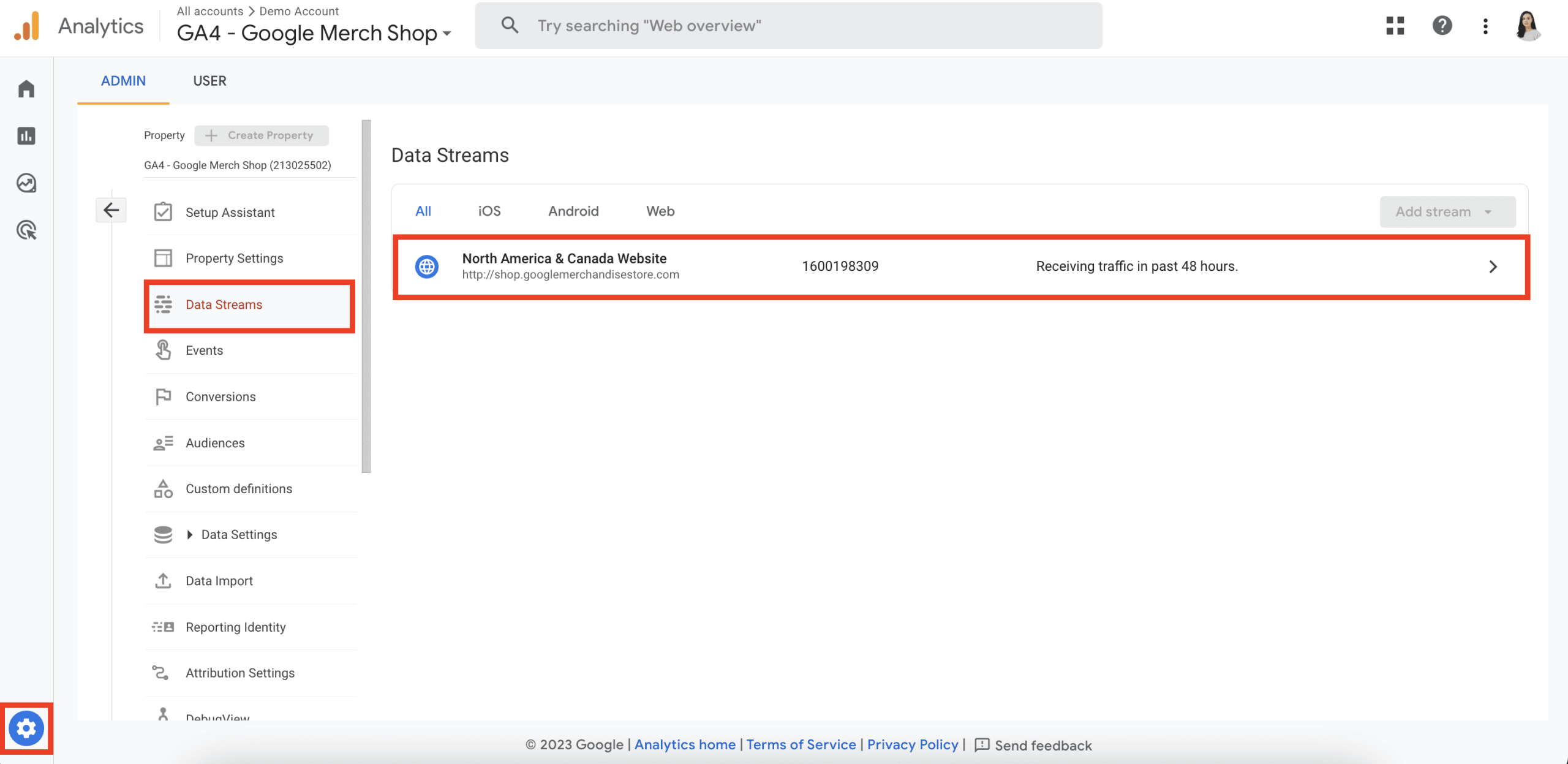Click the GA4 - Google Merch Shop (213025502) label
Viewport: 1568px width, 764px height.
tap(238, 165)
